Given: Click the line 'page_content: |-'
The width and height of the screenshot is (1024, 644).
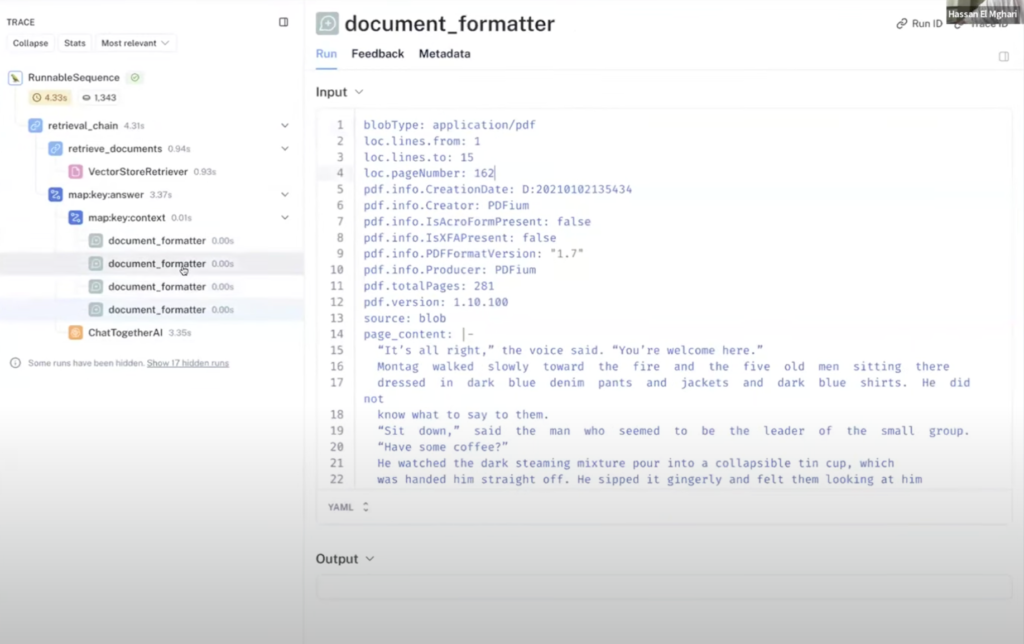Looking at the screenshot, I should click(419, 334).
